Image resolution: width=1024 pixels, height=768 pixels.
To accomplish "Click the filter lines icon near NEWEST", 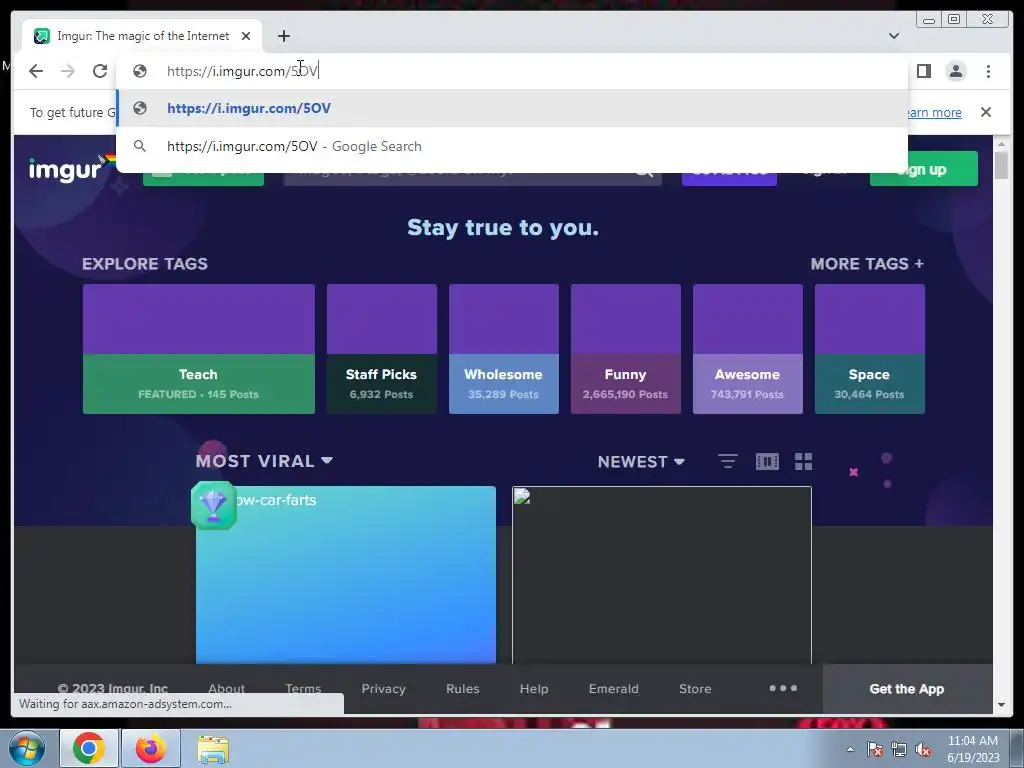I will (x=728, y=461).
